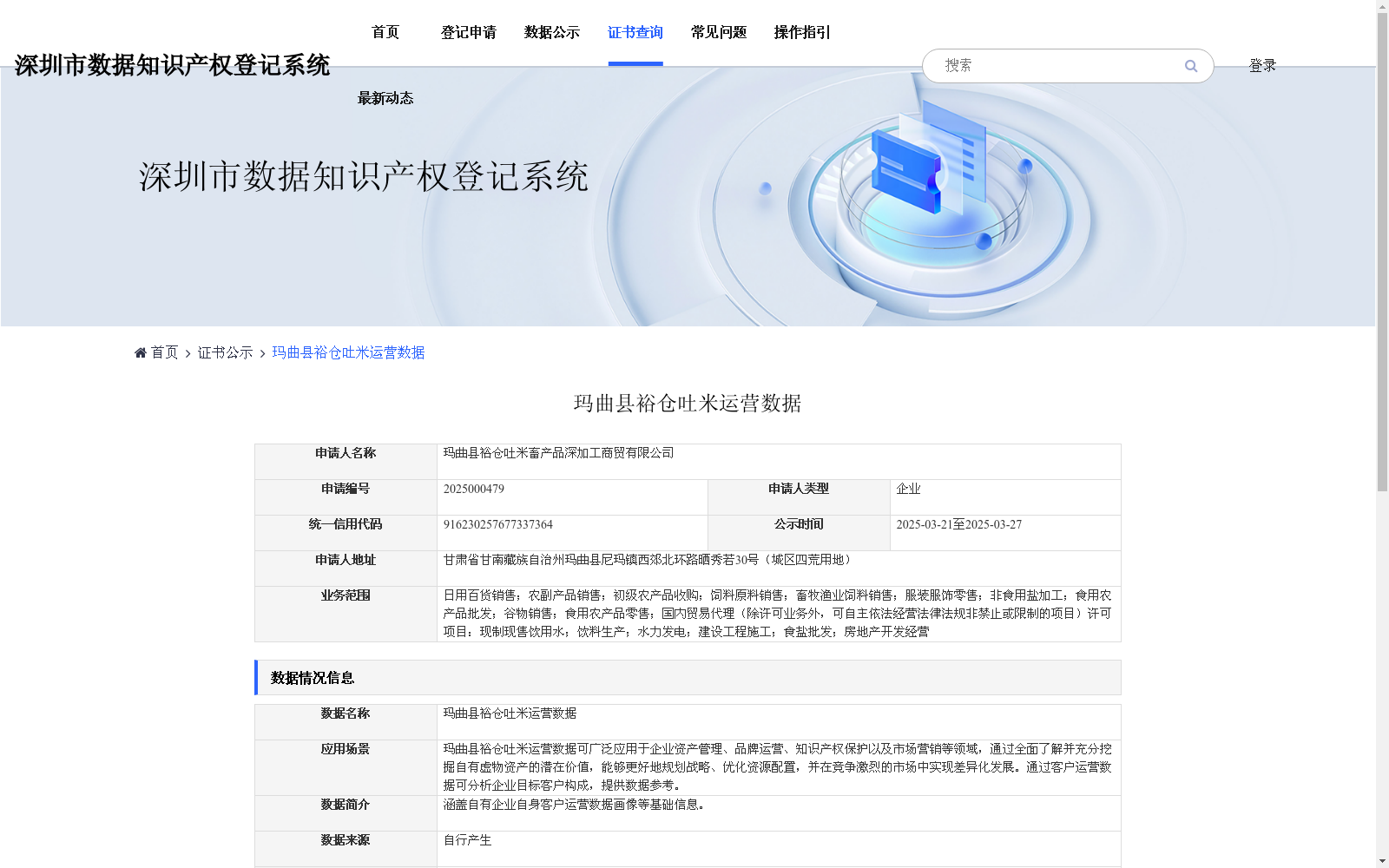Click the banner title 深圳市数据知识产权登记系统
This screenshot has height=868, width=1389.
click(364, 176)
